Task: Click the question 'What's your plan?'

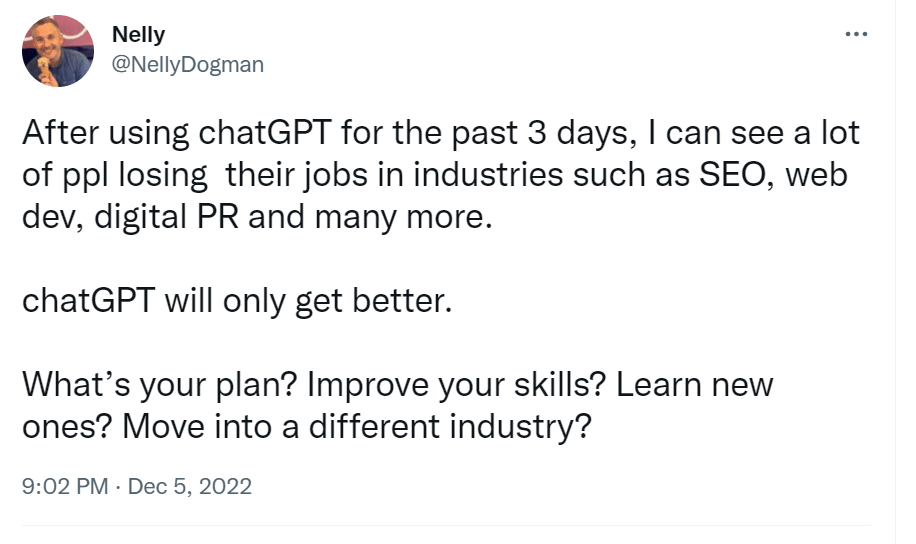Action: point(159,385)
